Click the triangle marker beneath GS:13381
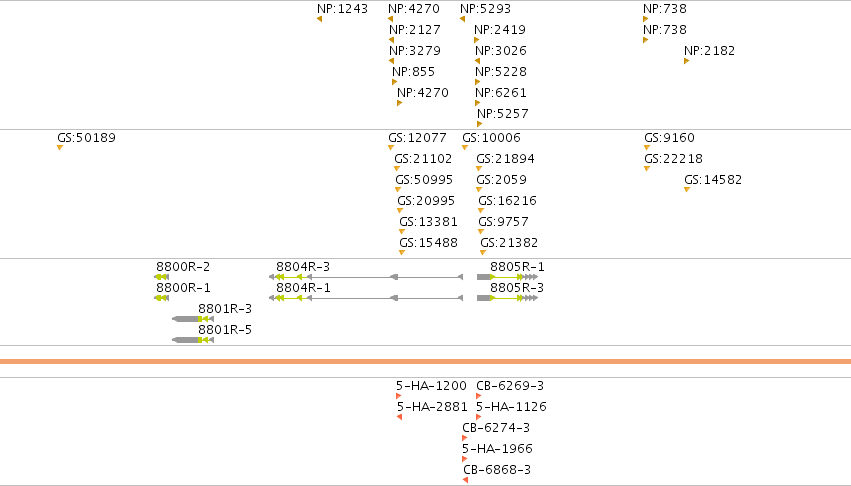Screen dimensions: 851x486 click(402, 232)
